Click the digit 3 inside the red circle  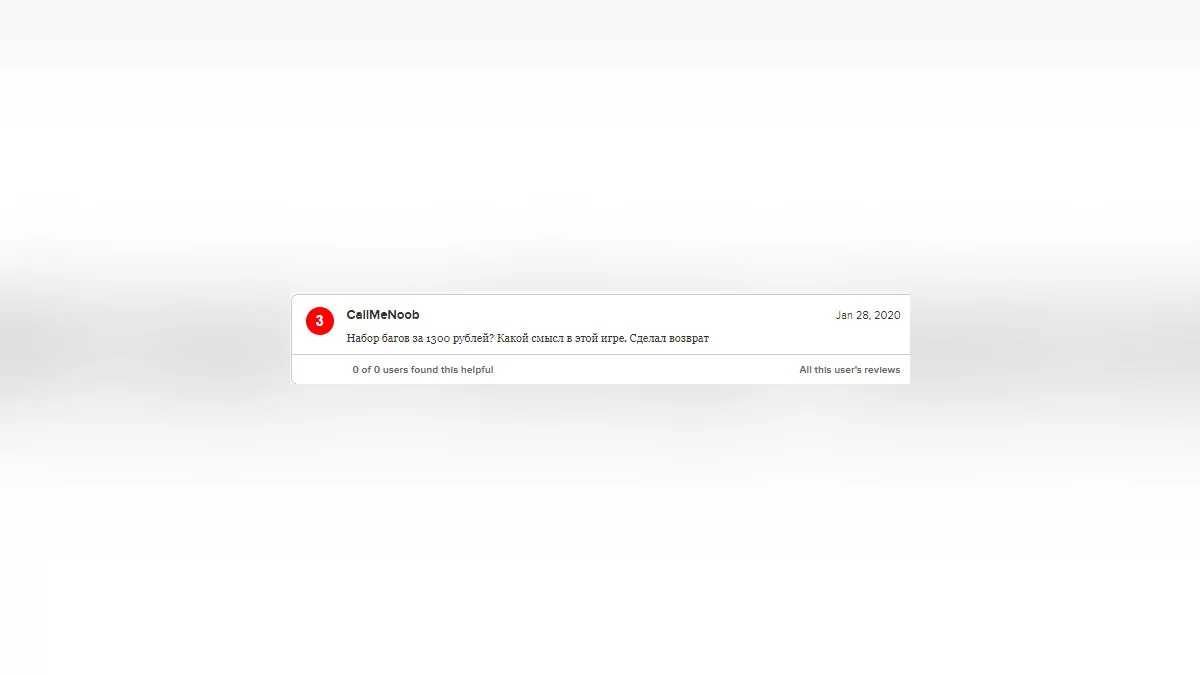[x=319, y=321]
